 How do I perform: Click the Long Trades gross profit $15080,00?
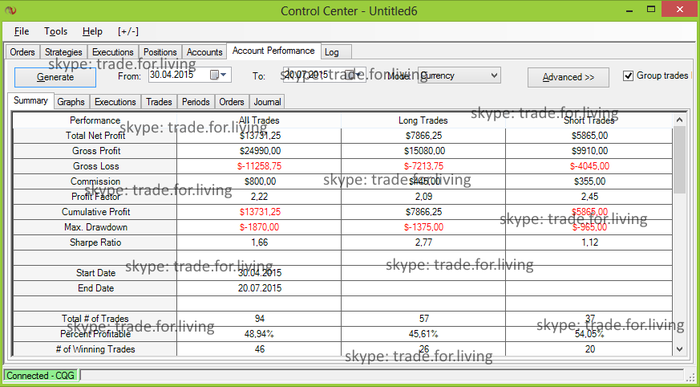click(x=424, y=151)
